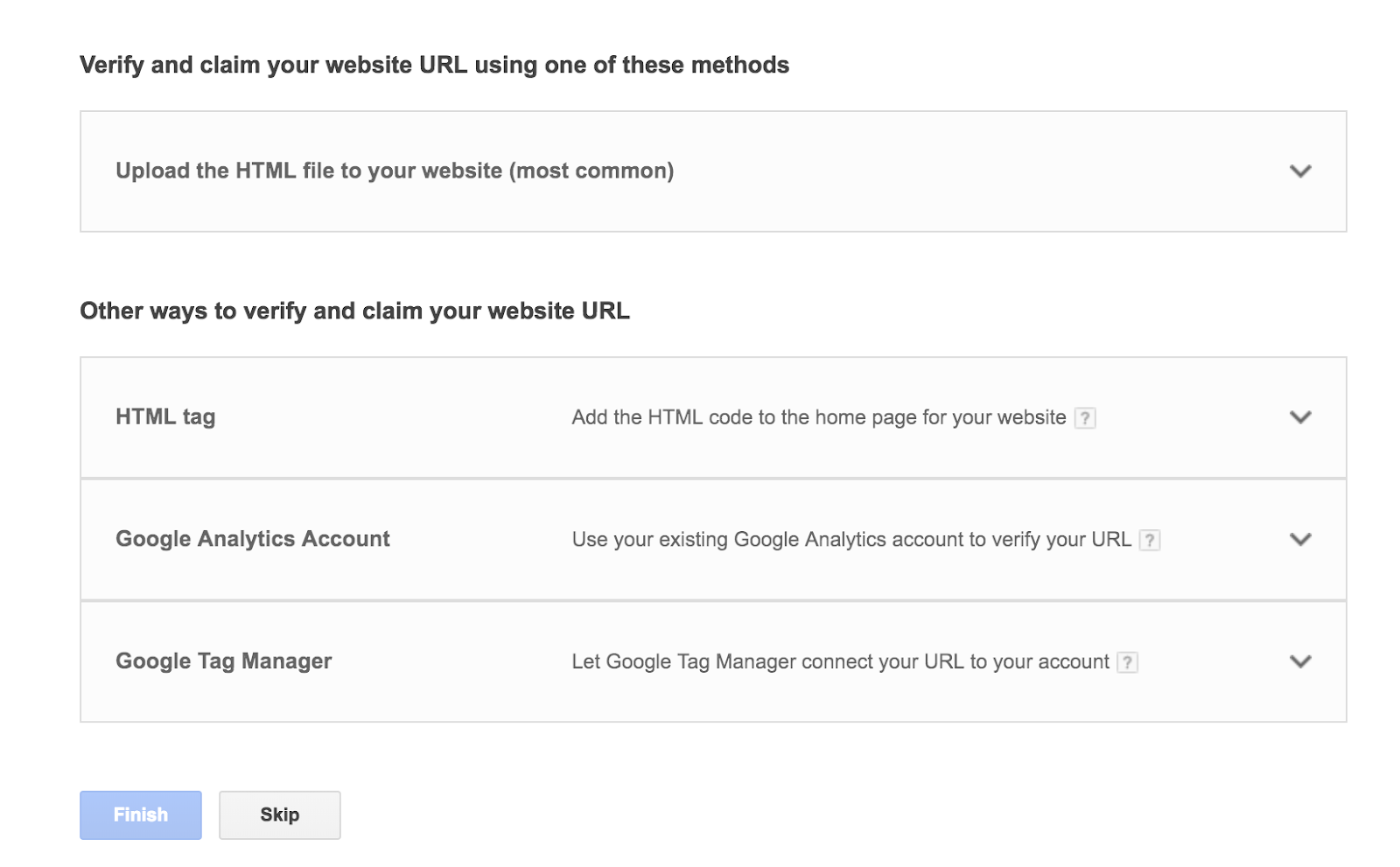Click the 'Other ways to verify' heading

[354, 311]
